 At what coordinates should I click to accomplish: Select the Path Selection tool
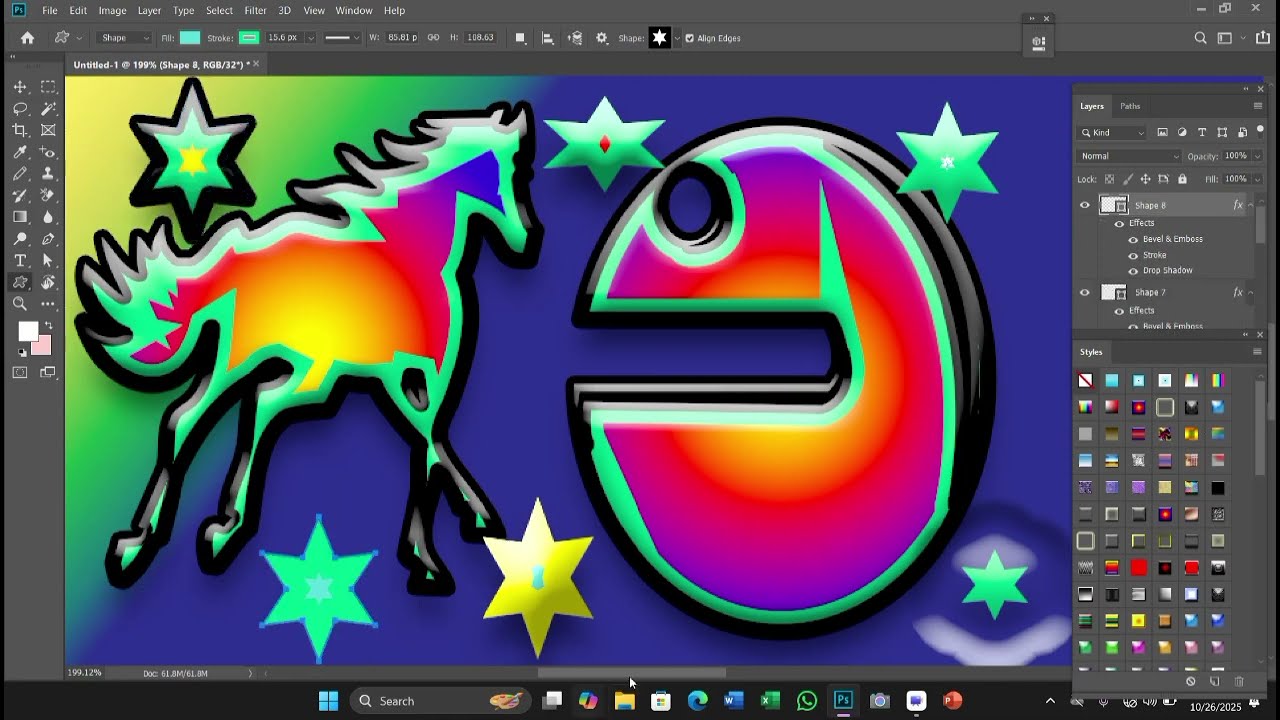[x=48, y=261]
